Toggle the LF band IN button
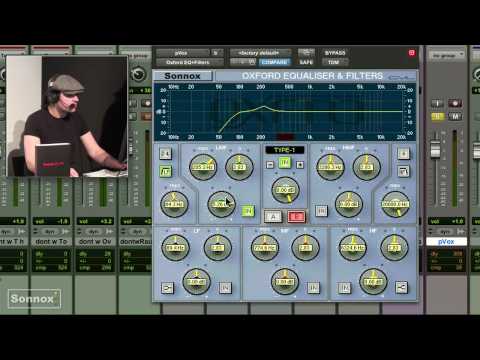480x360 pixels. [x=225, y=288]
